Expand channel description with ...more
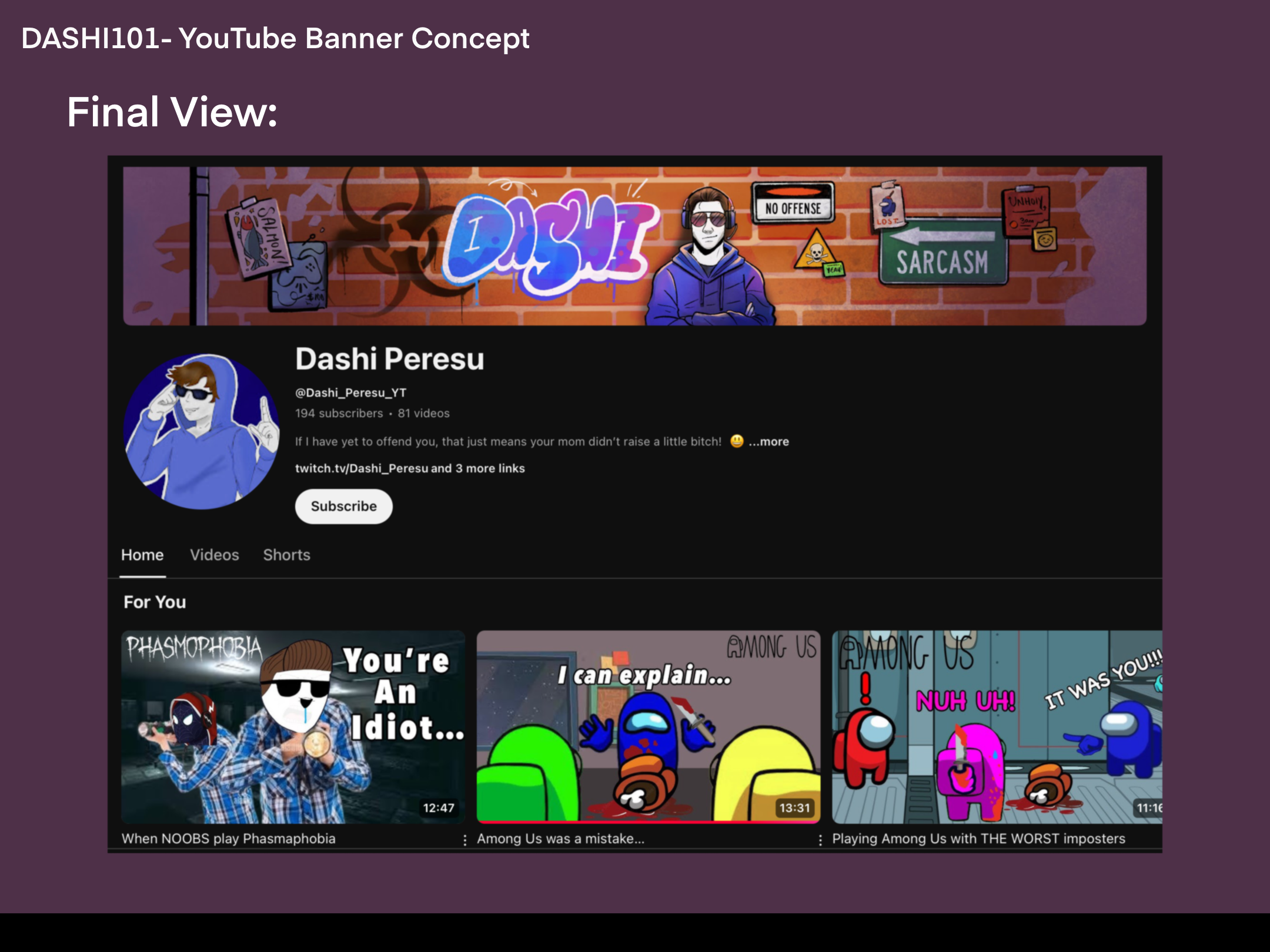The height and width of the screenshot is (952, 1270). [768, 441]
